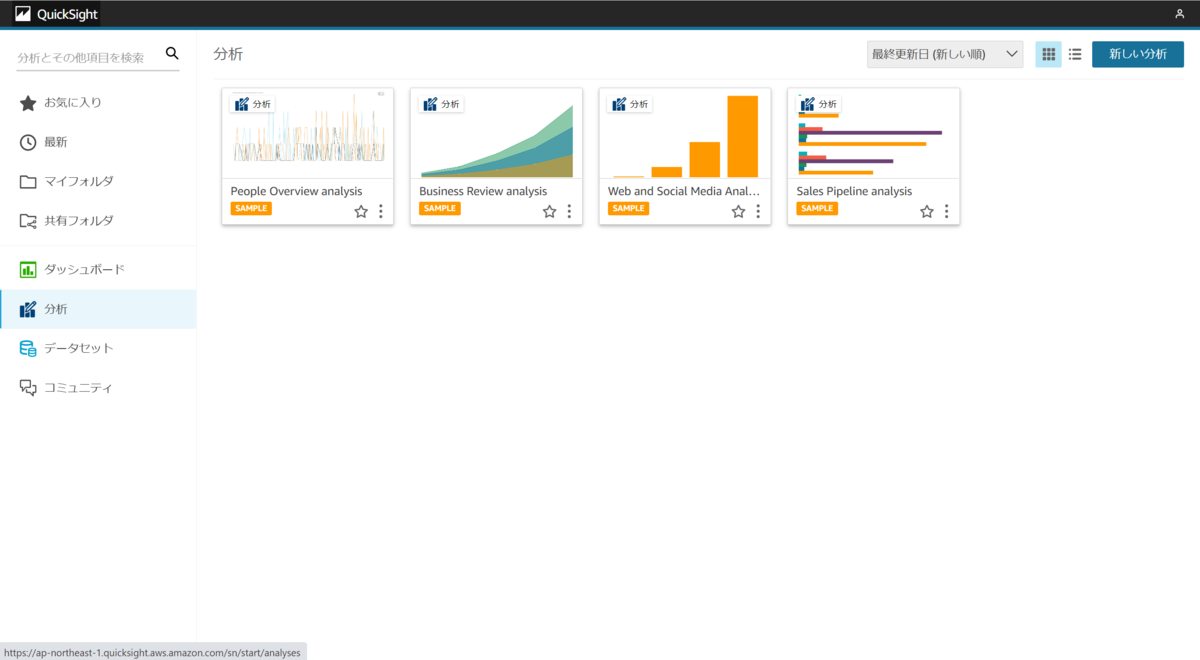Image resolution: width=1200 pixels, height=660 pixels.
Task: Click the clock icon next to 最新
Action: [x=28, y=141]
